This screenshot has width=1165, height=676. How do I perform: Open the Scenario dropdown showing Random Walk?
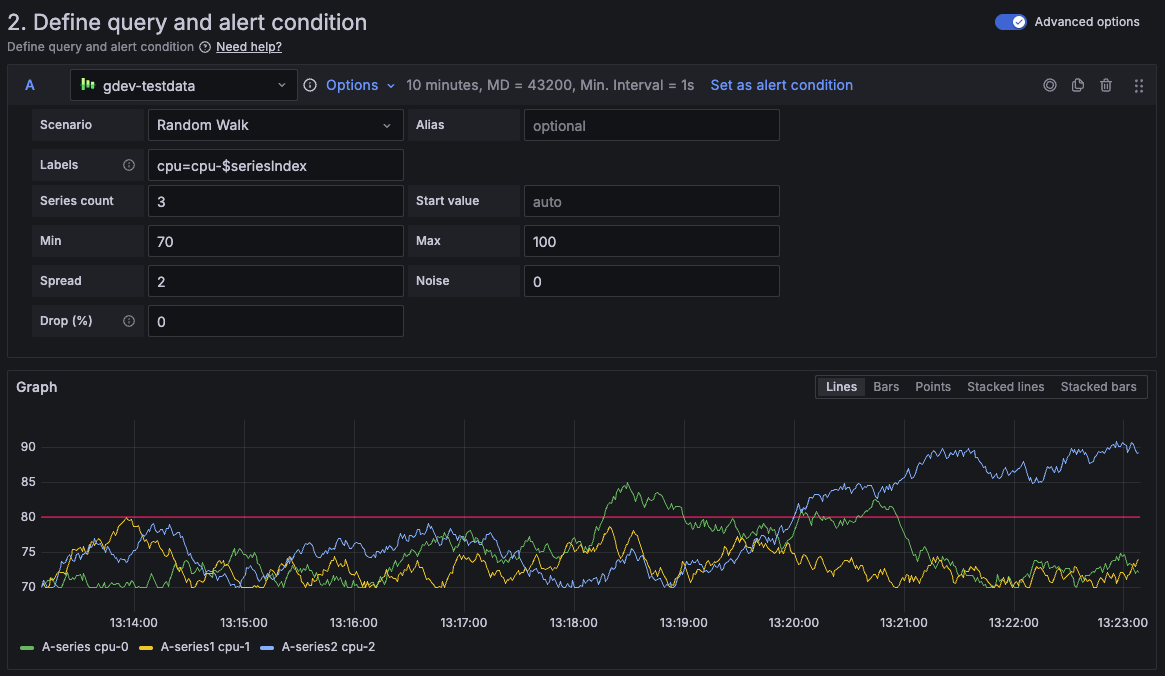click(x=274, y=125)
